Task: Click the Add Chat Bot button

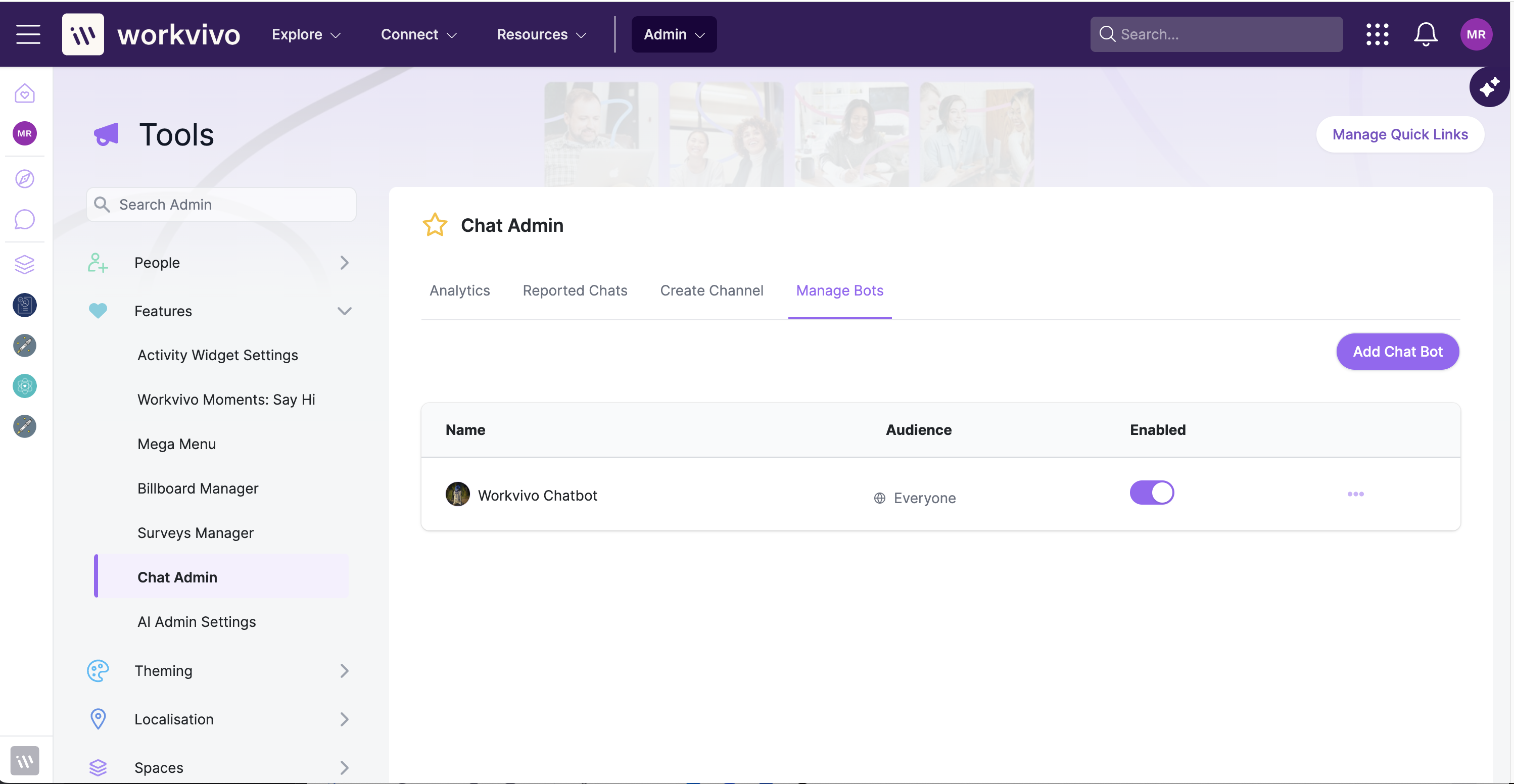Action: coord(1397,352)
